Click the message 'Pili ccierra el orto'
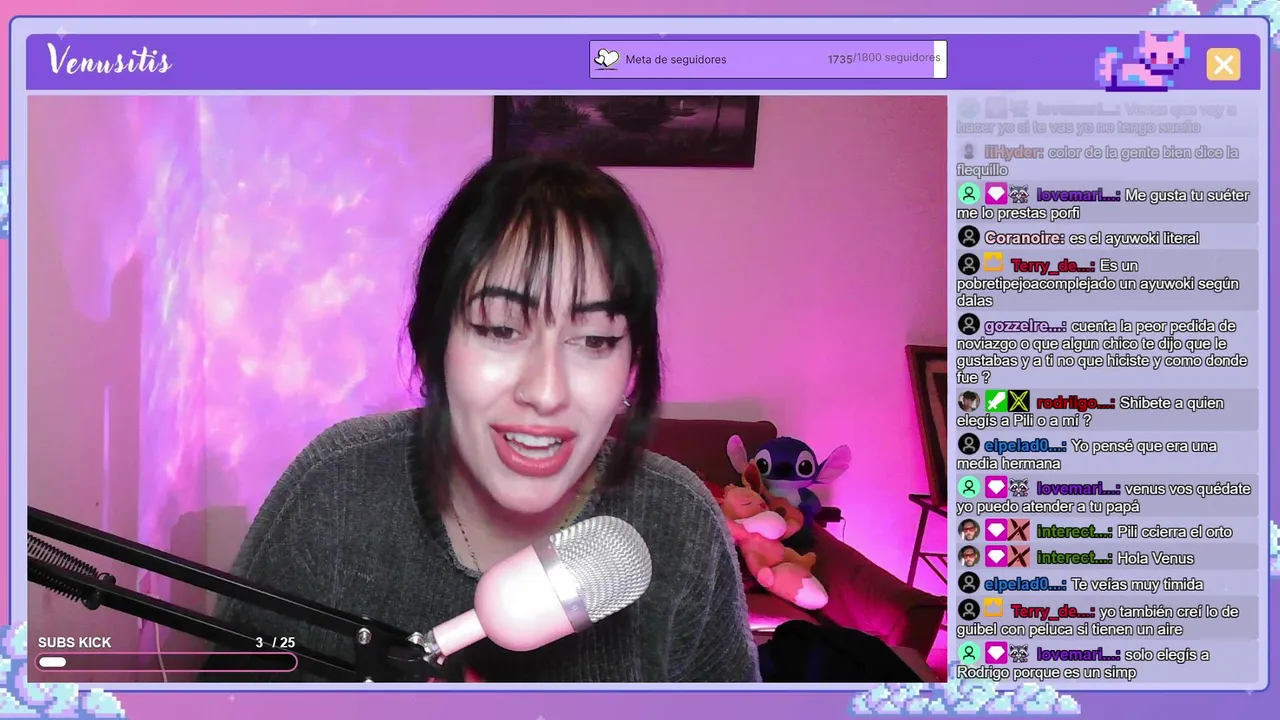 1174,532
